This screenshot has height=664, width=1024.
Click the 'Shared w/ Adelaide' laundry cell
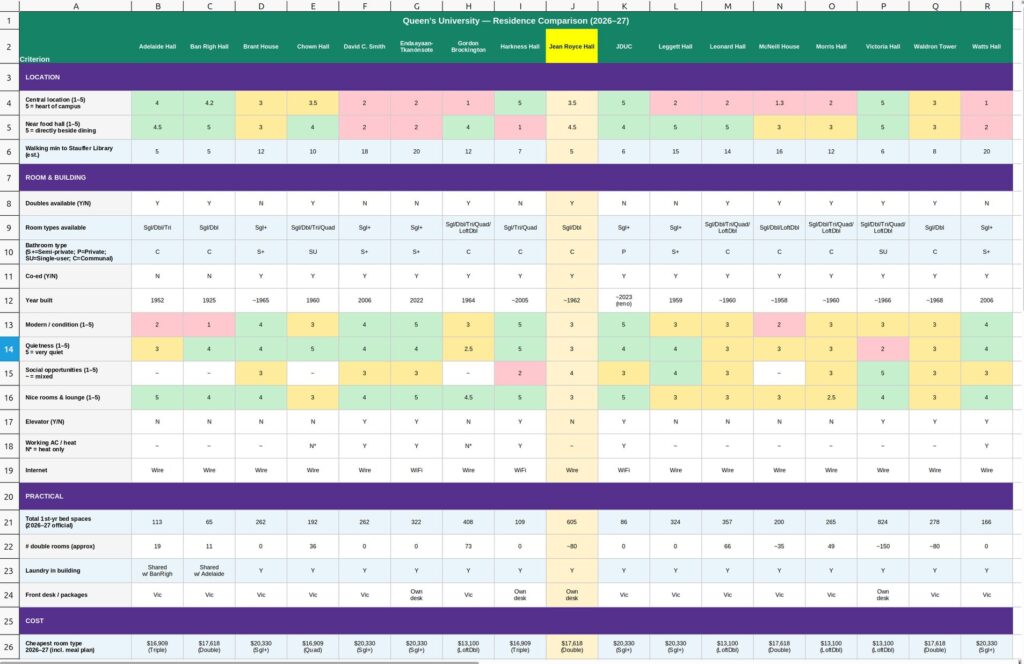point(209,571)
